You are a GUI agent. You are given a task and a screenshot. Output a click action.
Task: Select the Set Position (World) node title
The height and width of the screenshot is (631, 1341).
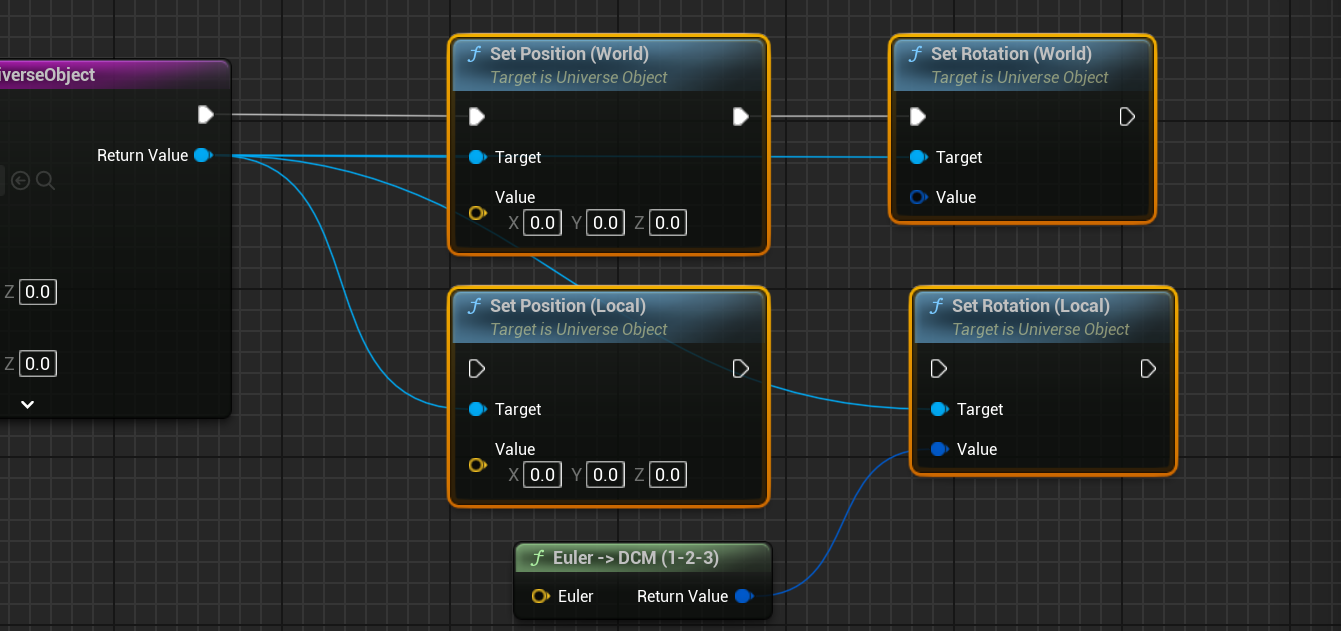pos(568,54)
